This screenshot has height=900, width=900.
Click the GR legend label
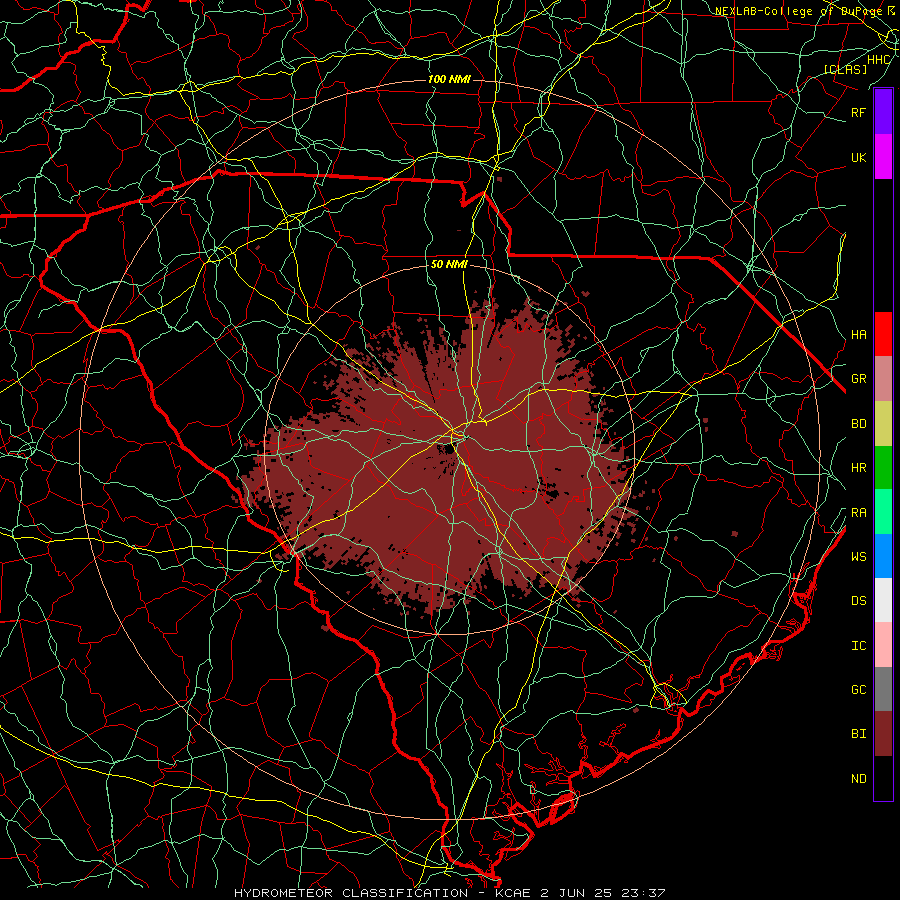(x=858, y=379)
